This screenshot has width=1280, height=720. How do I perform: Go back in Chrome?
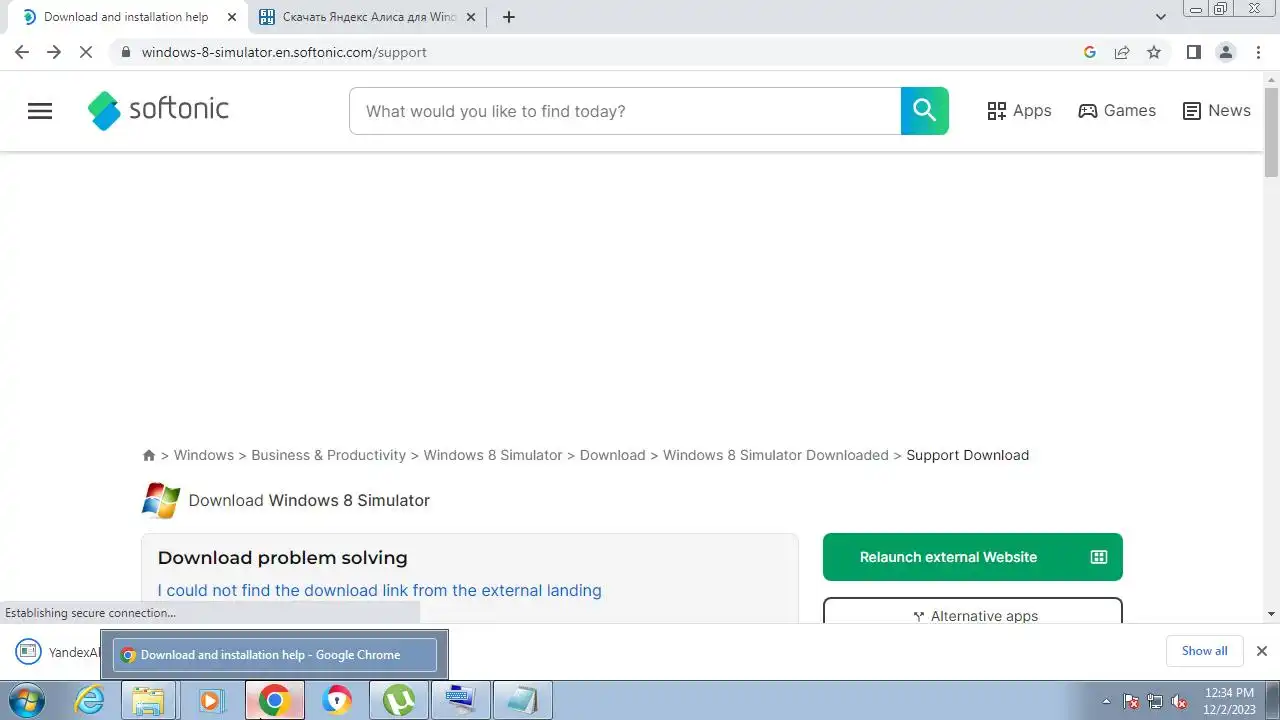[x=22, y=52]
